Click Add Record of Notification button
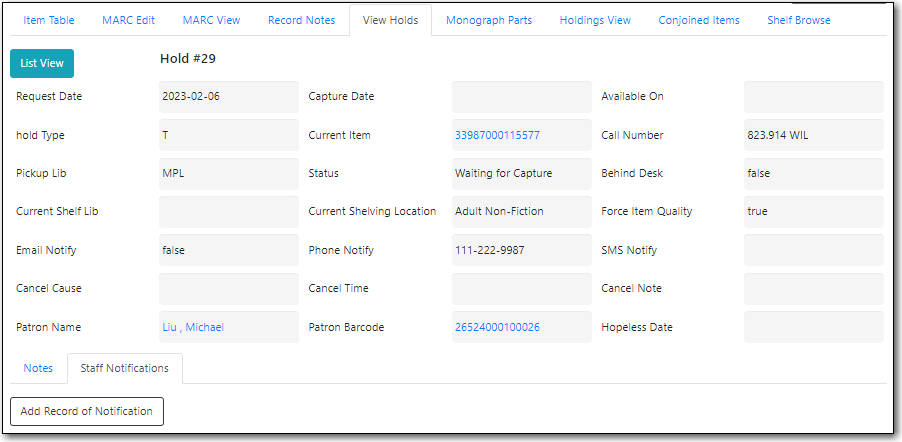 87,411
